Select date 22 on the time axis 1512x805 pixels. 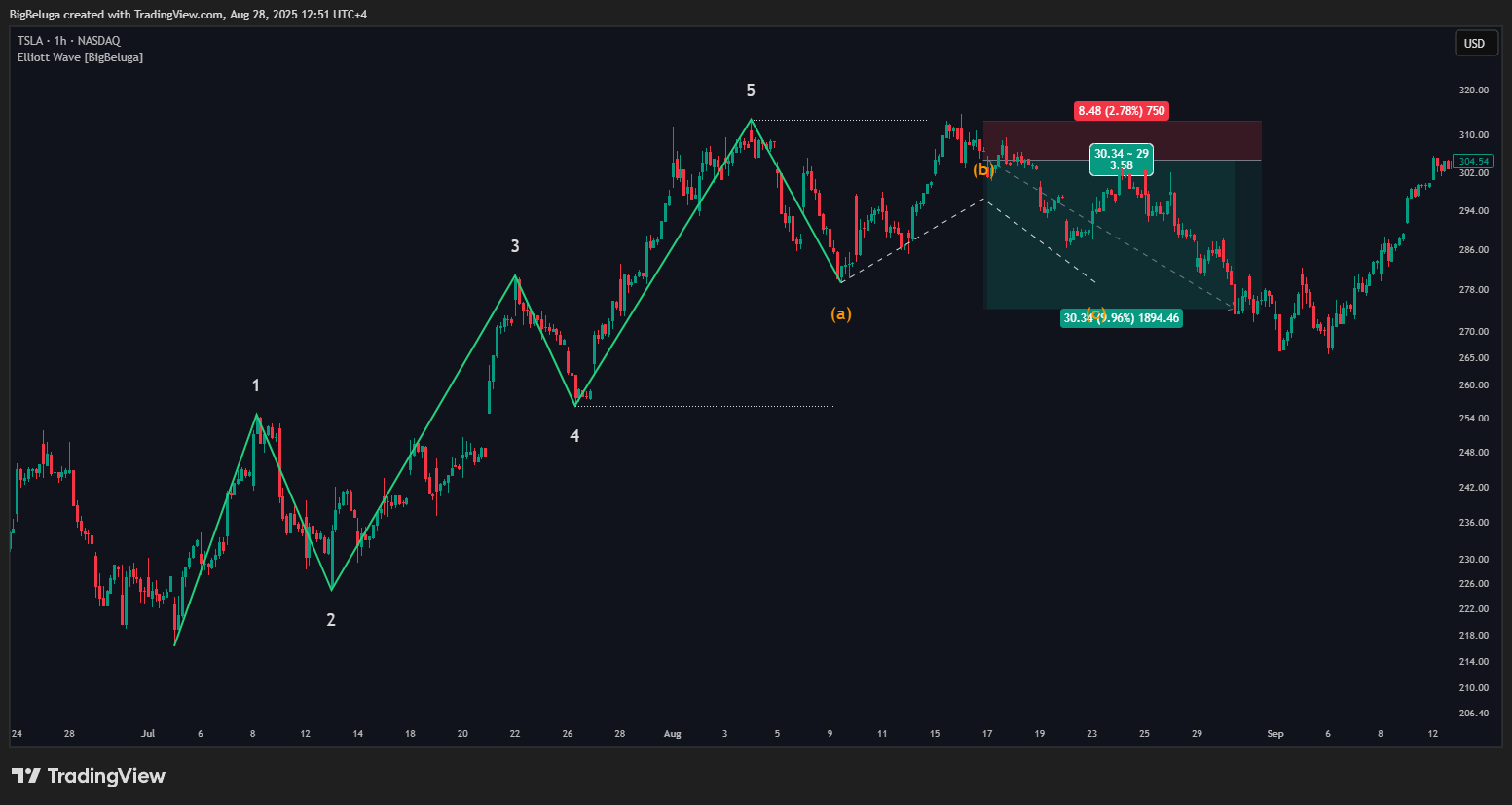tap(515, 734)
